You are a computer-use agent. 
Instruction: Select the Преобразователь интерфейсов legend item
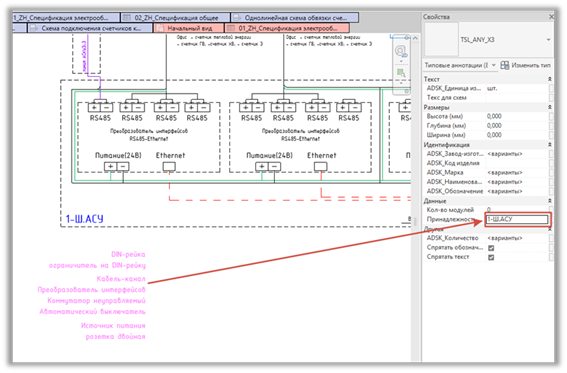[91, 290]
